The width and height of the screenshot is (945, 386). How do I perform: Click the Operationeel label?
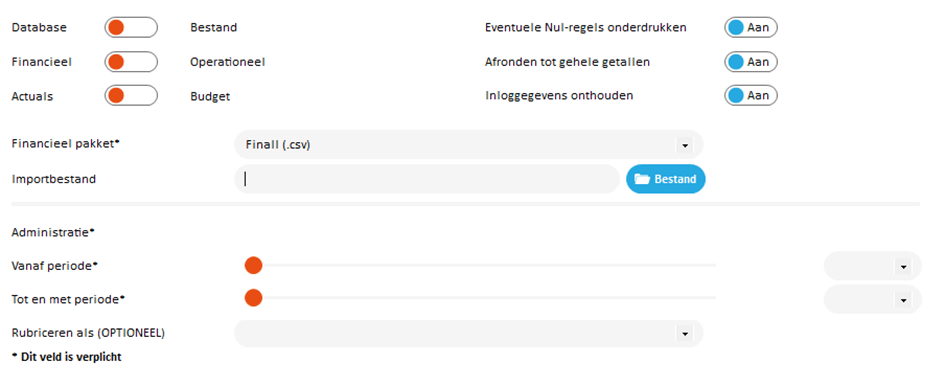click(228, 62)
